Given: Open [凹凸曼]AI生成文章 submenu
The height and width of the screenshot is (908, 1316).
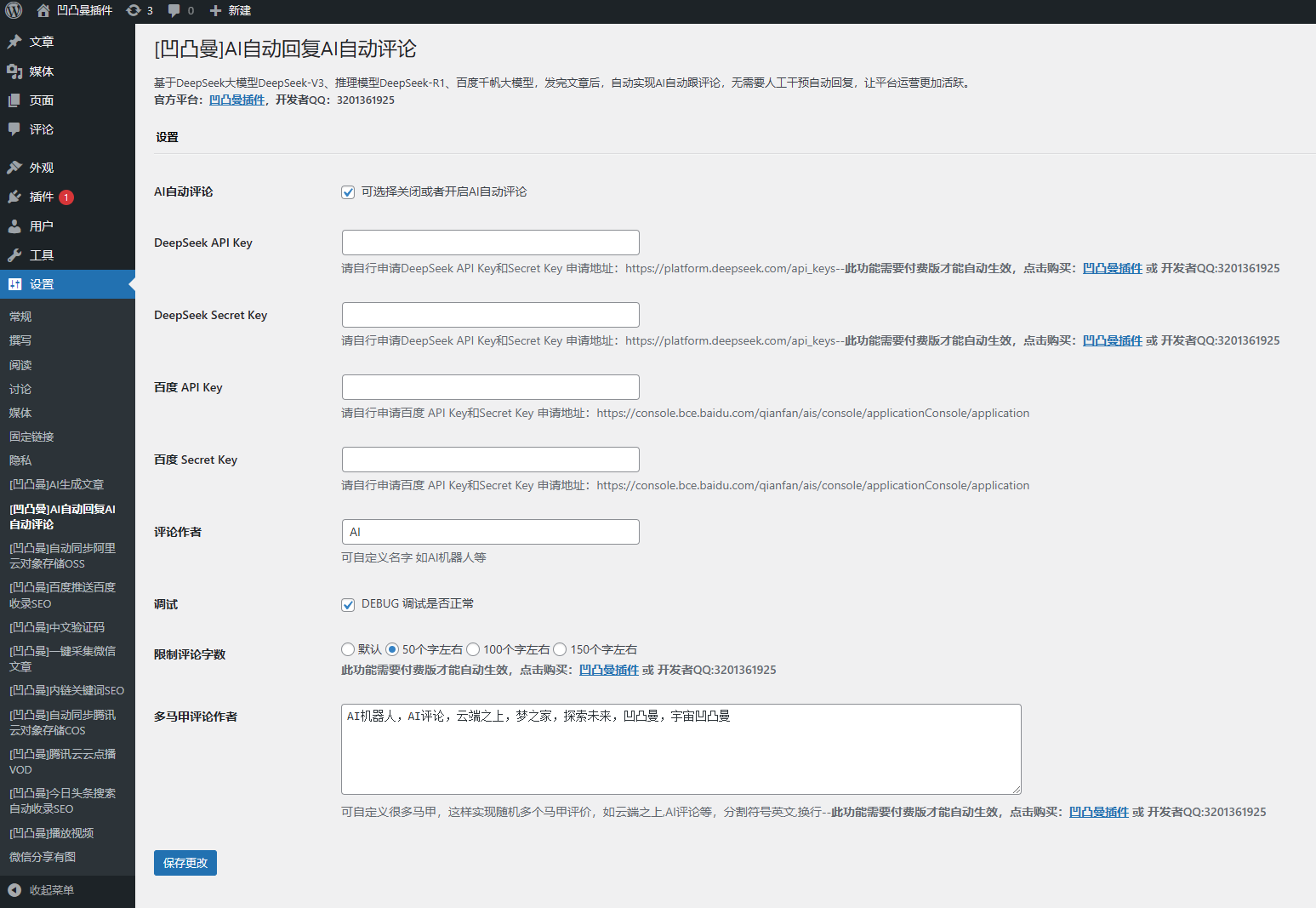Looking at the screenshot, I should 56,484.
